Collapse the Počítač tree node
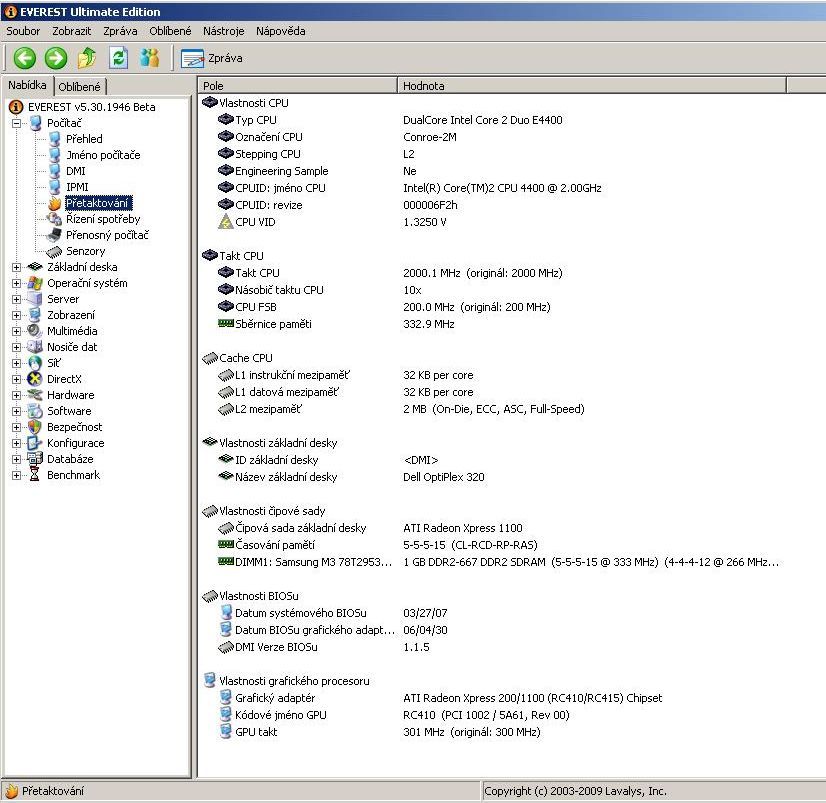Screen dimensions: 826x803 click(x=16, y=123)
